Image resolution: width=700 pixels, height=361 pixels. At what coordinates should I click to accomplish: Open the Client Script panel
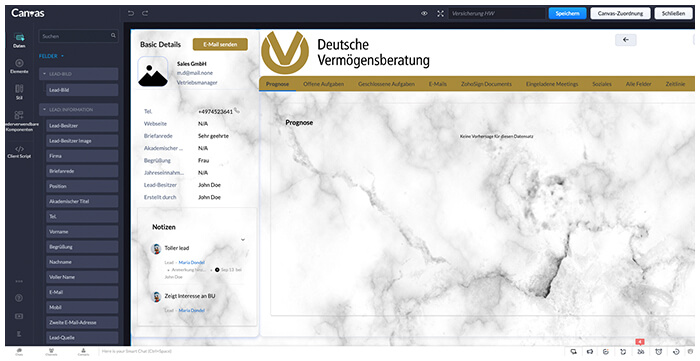(x=19, y=152)
